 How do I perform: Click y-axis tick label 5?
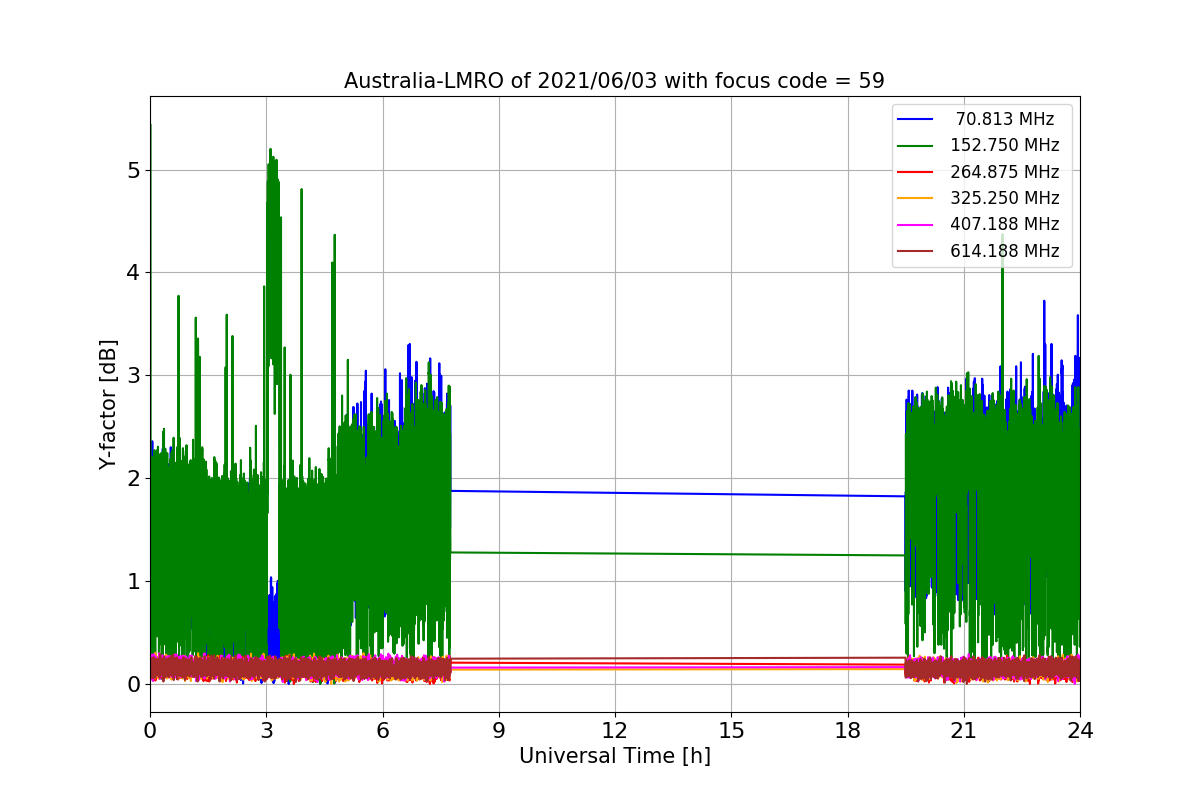pyautogui.click(x=132, y=170)
